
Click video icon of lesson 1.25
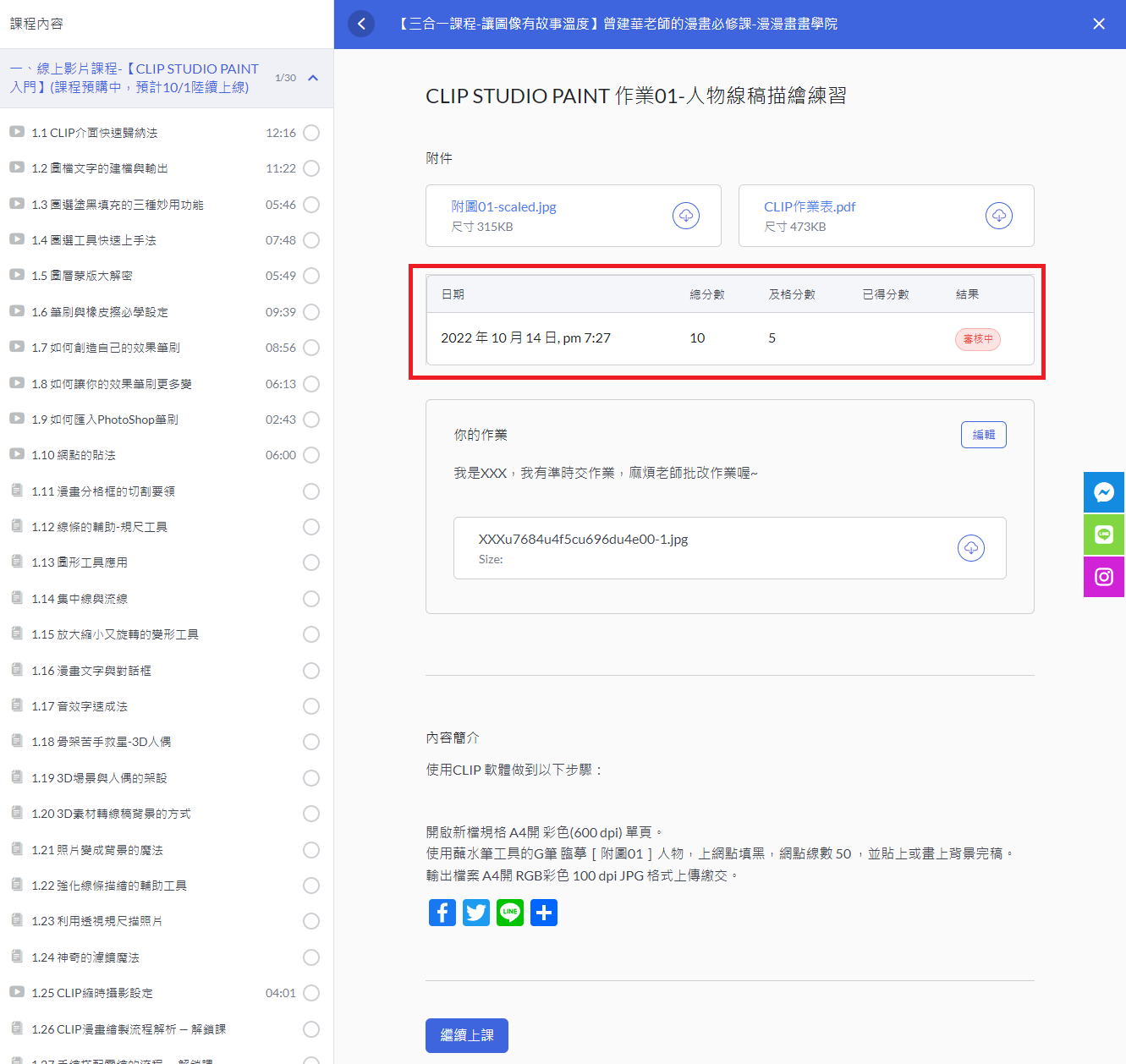[x=17, y=992]
